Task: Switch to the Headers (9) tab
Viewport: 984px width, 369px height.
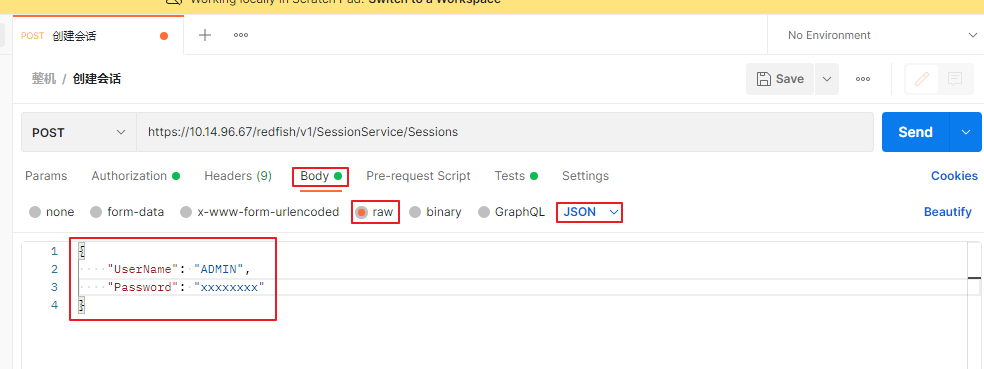Action: pos(238,176)
